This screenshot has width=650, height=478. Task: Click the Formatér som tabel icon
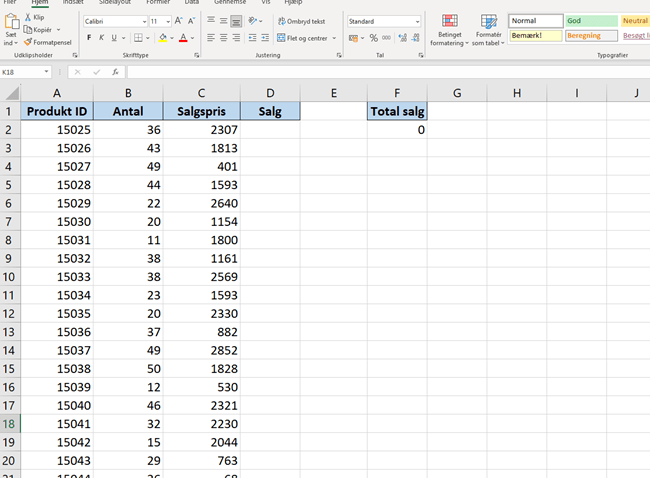488,30
